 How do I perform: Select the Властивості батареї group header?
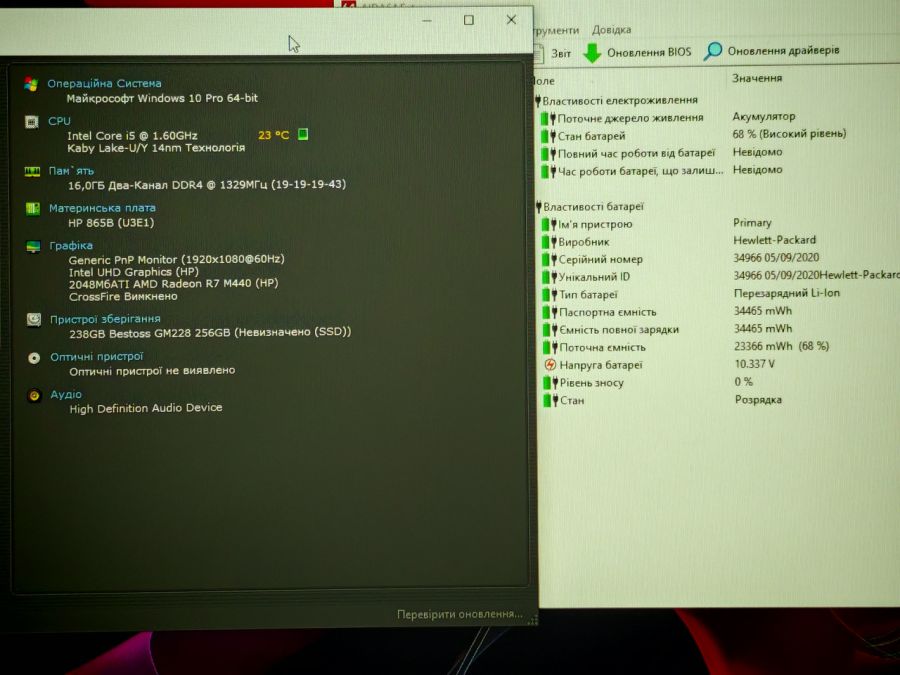(590, 207)
